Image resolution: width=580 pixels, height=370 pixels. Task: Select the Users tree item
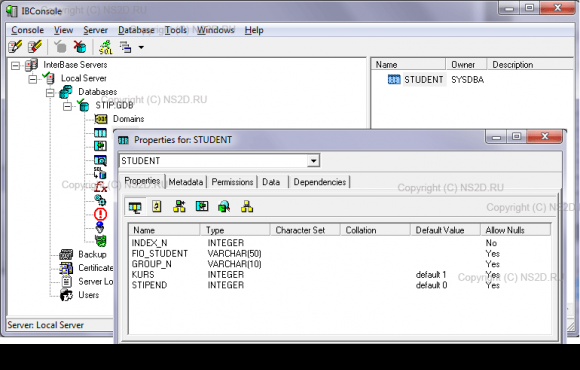click(x=88, y=295)
